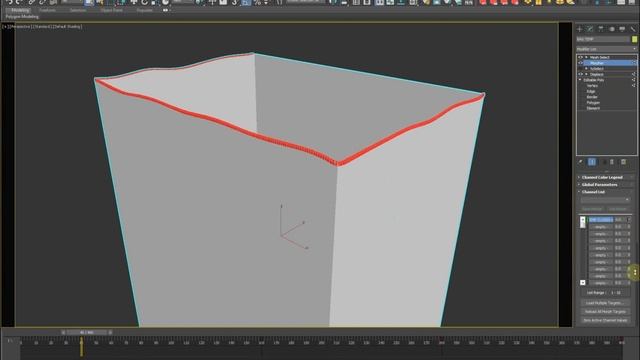
Task: Open the Motion command panel tab
Action: (x=611, y=29)
